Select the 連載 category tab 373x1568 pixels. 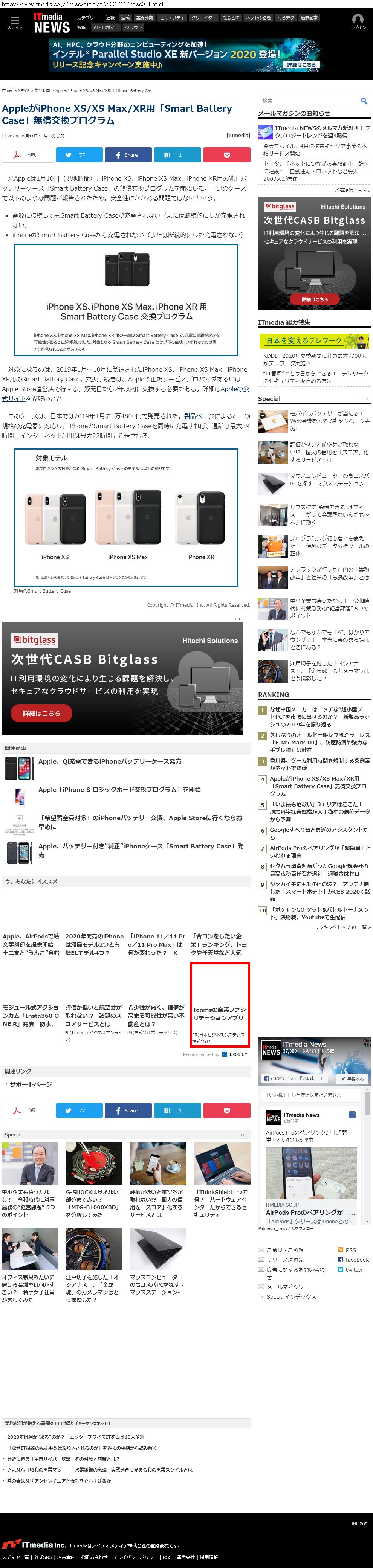point(125,18)
